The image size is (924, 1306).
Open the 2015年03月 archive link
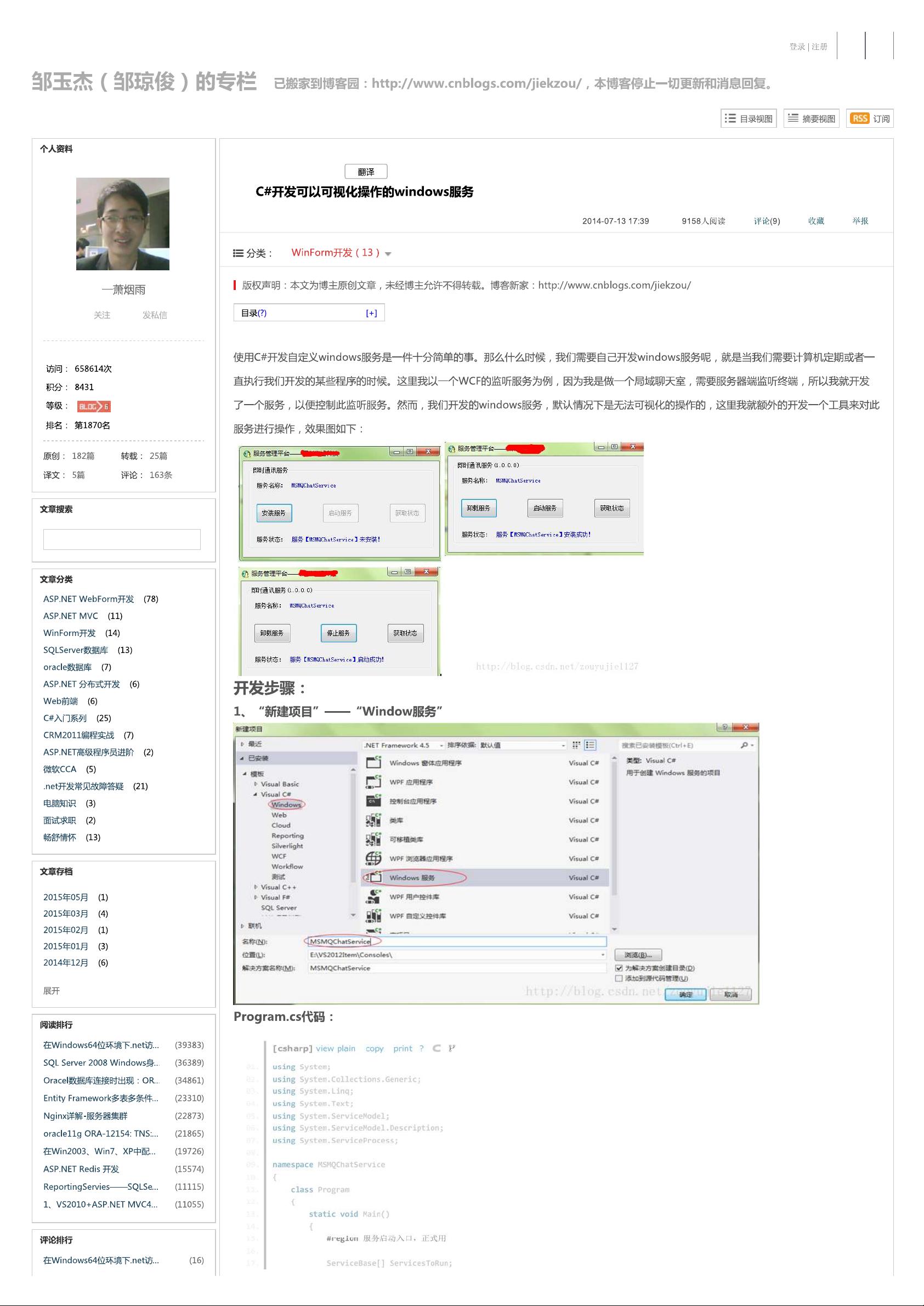(66, 913)
